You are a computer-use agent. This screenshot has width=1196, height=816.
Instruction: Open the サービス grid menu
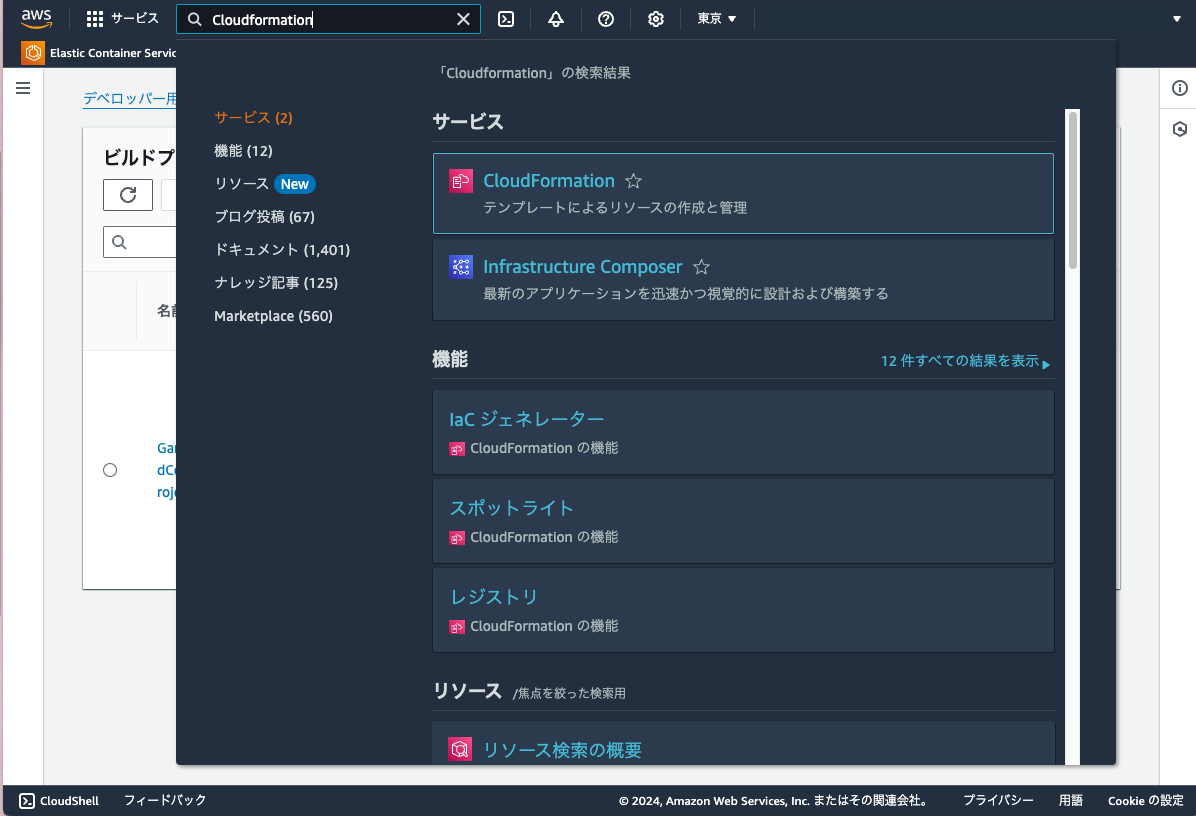[122, 19]
